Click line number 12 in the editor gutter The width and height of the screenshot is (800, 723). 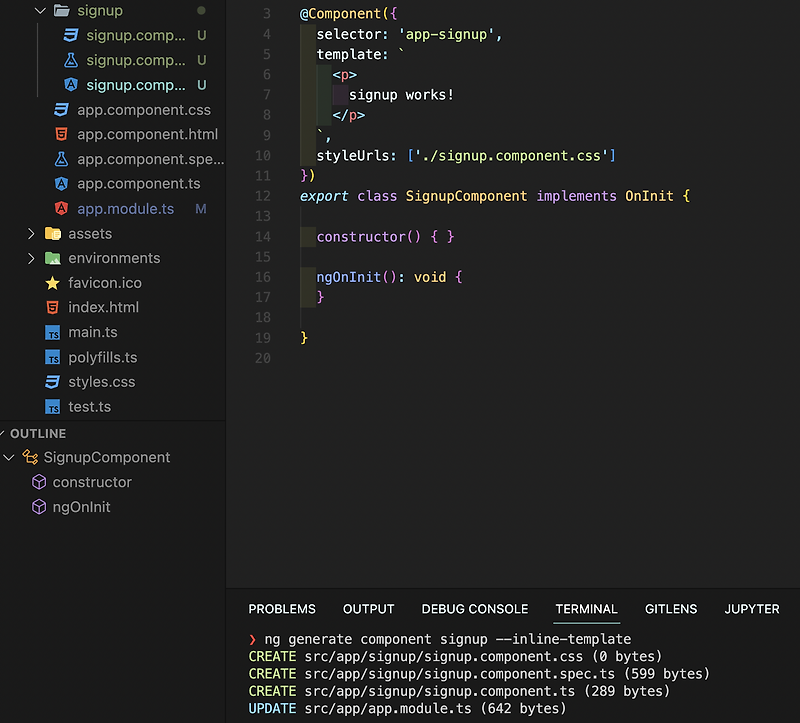[x=263, y=196]
